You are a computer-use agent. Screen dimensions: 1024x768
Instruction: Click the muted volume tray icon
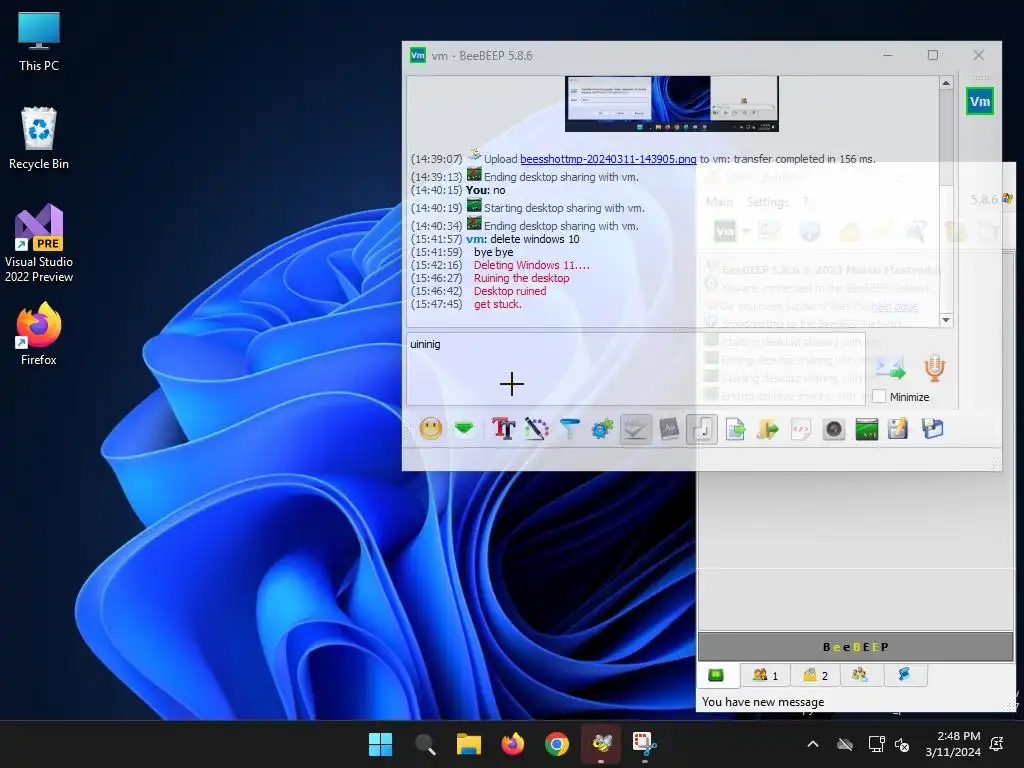click(902, 744)
